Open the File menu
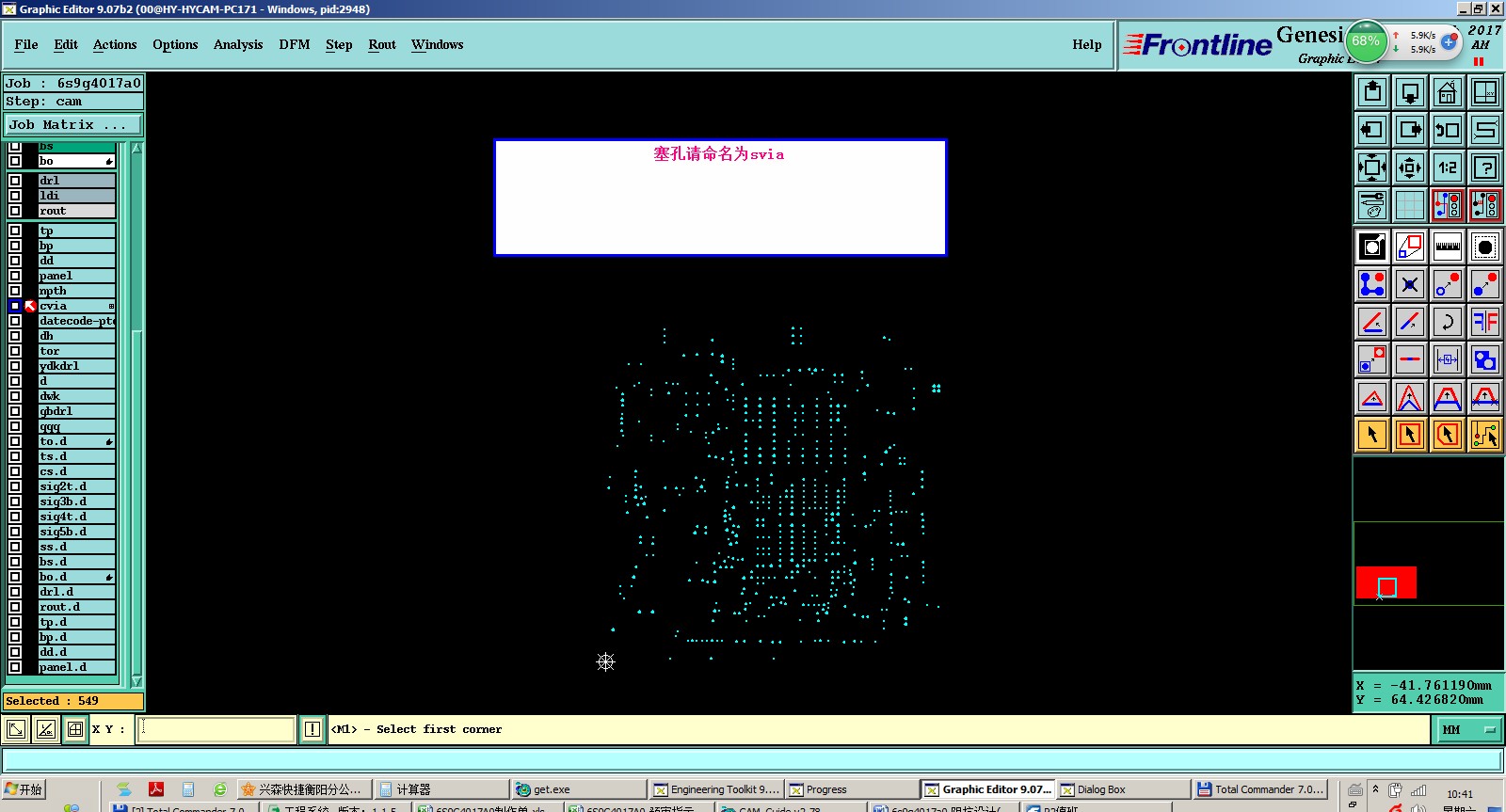 (x=26, y=44)
